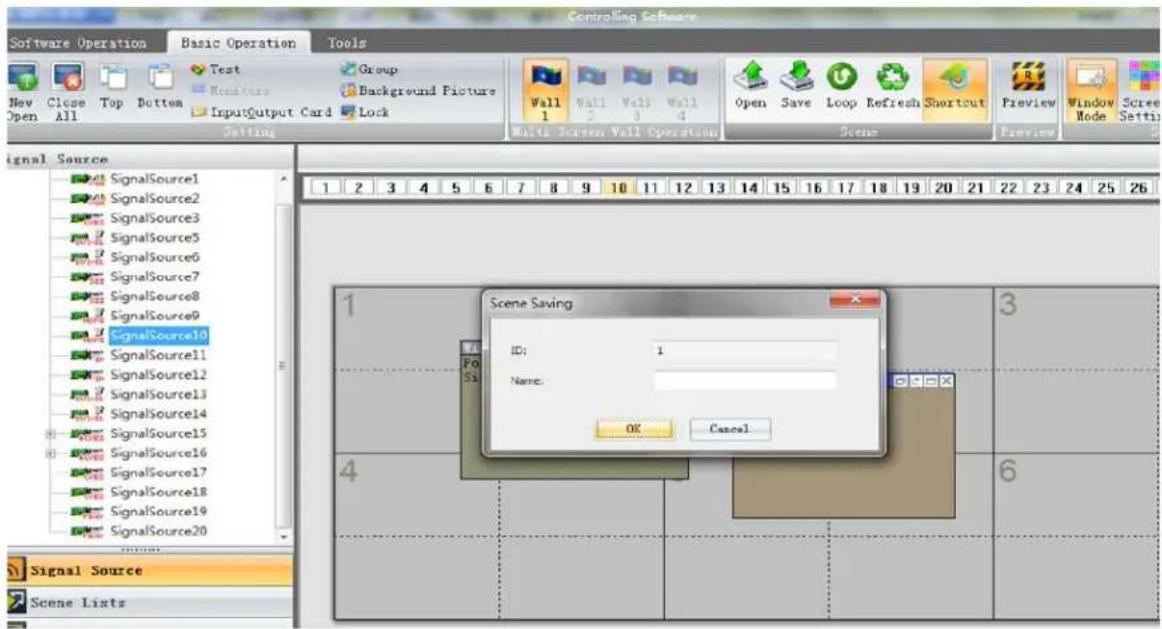Switch to the Basic Operation tab
The image size is (1162, 629).
coord(238,43)
